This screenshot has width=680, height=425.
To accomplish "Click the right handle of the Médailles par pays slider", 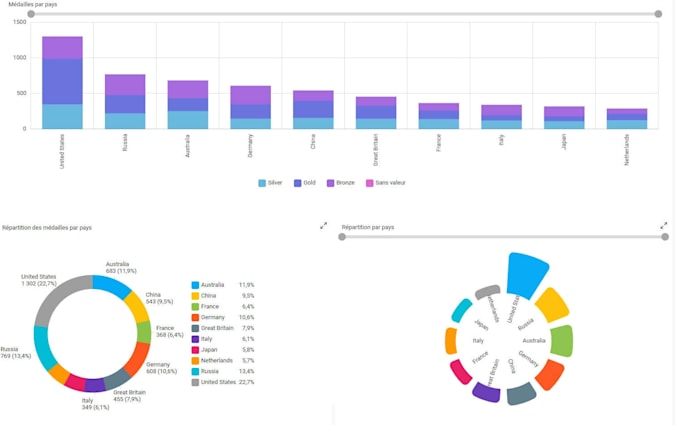I will (658, 14).
